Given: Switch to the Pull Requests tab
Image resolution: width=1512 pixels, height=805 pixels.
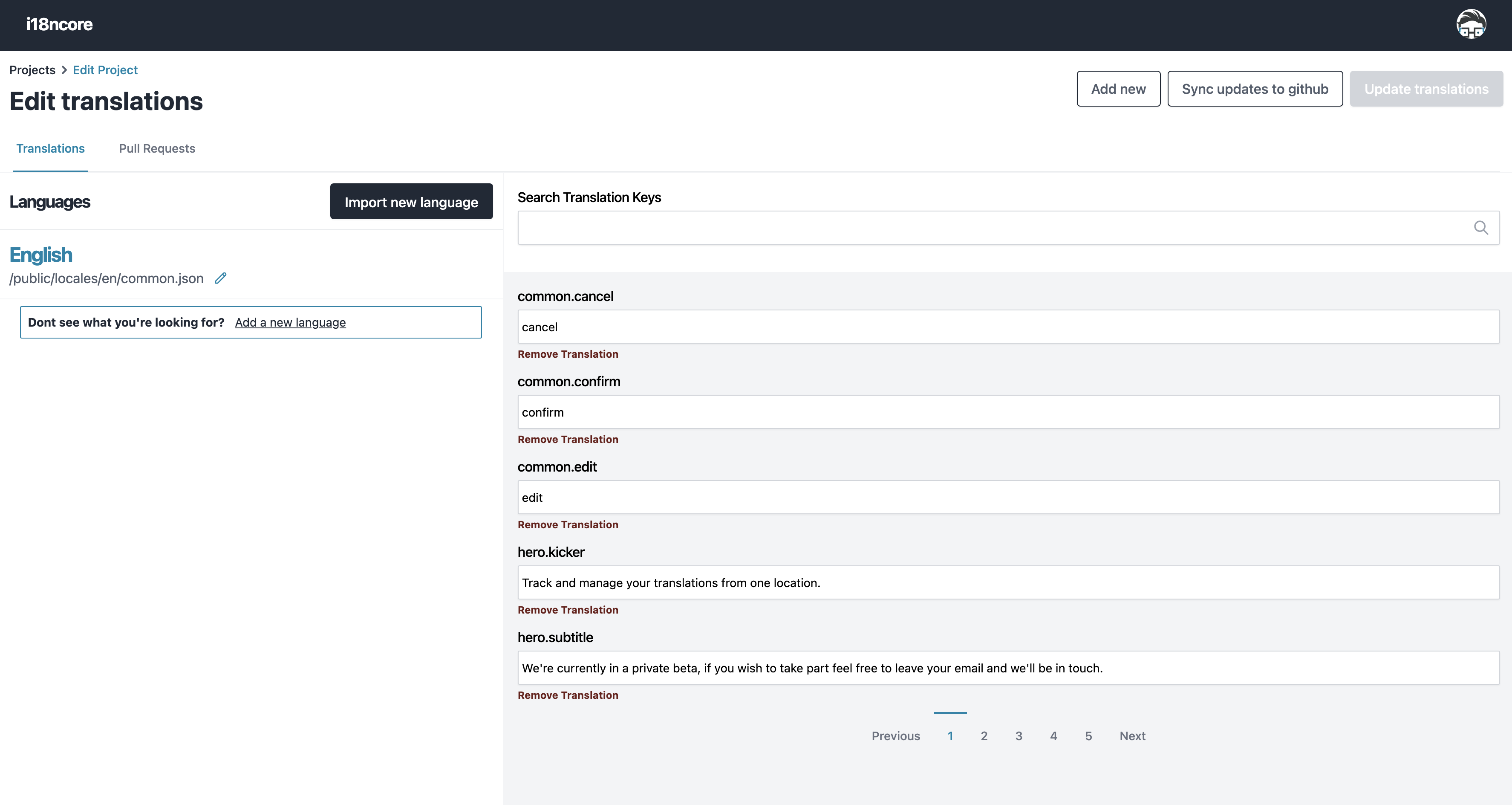Looking at the screenshot, I should pyautogui.click(x=157, y=148).
